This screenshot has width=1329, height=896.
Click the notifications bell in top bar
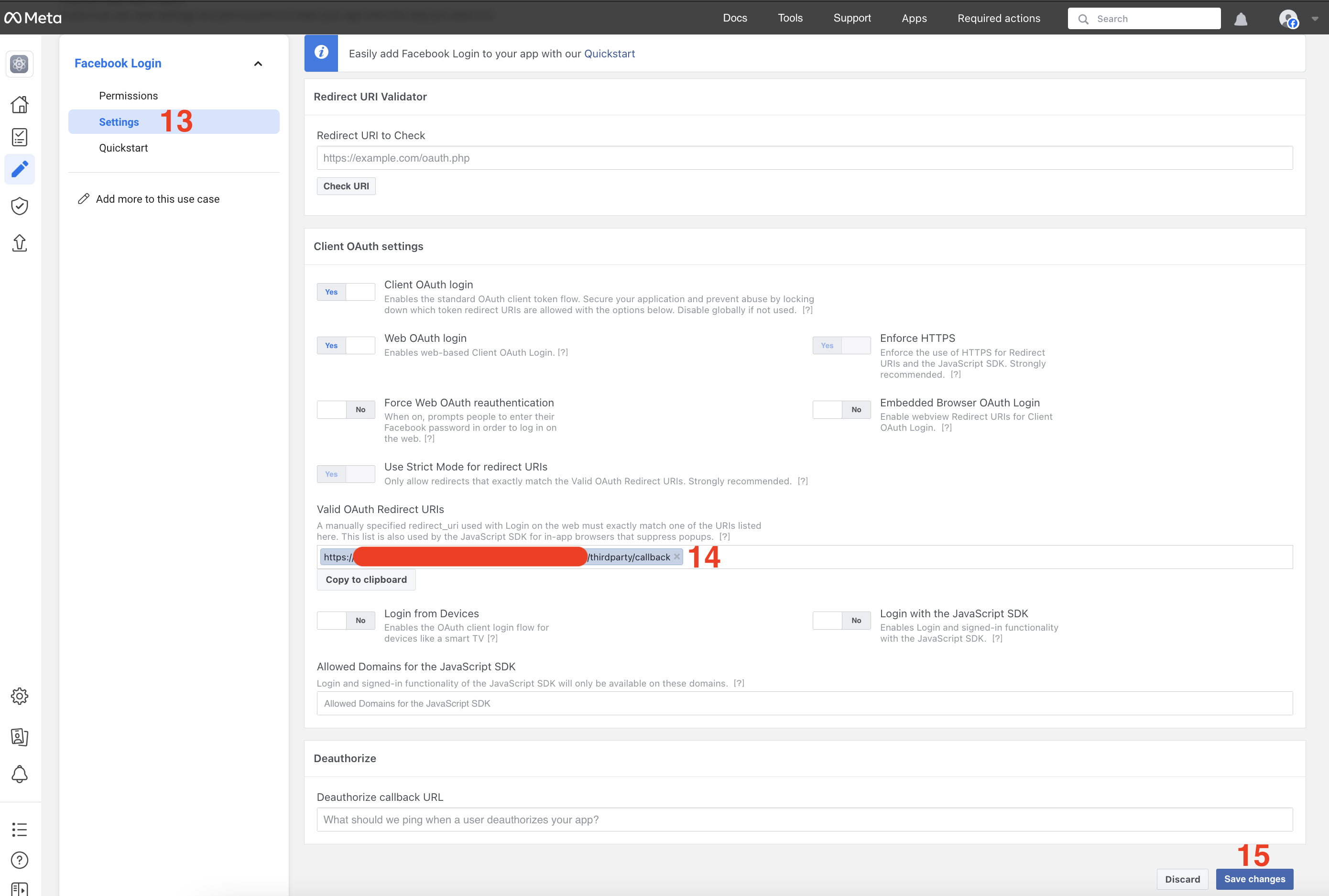(x=1241, y=19)
